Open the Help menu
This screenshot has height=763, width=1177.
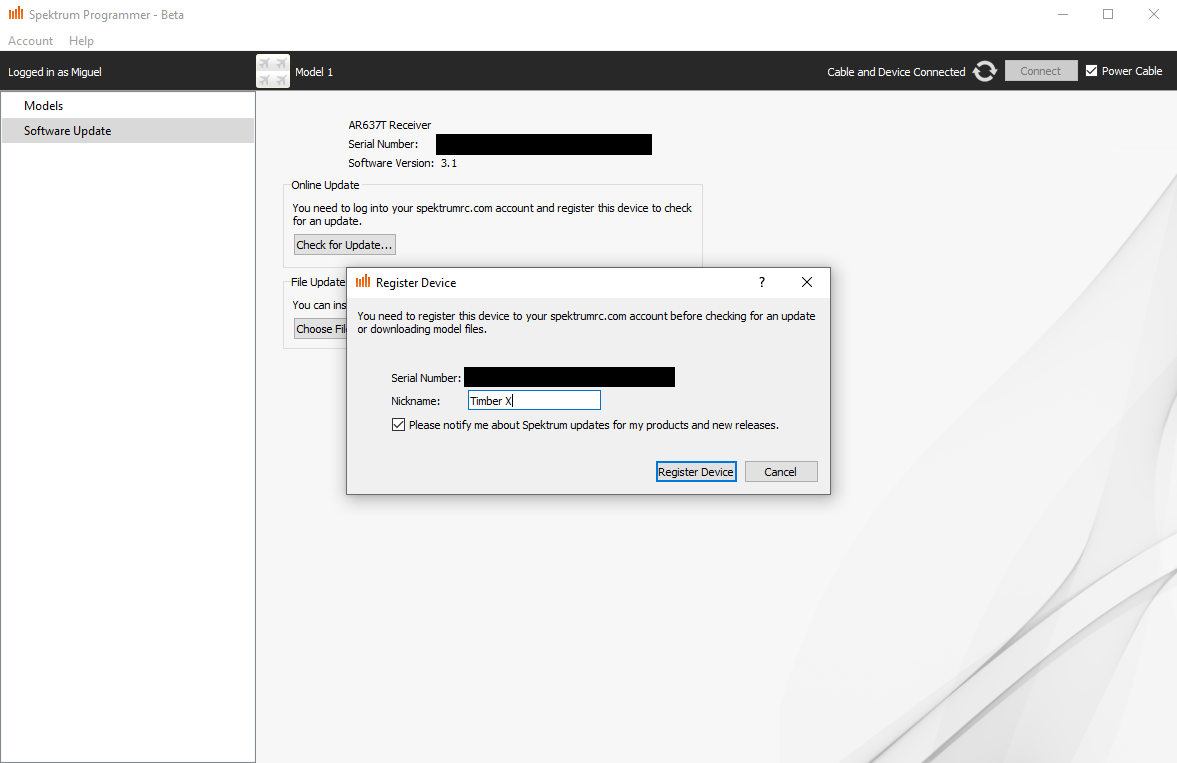(81, 41)
